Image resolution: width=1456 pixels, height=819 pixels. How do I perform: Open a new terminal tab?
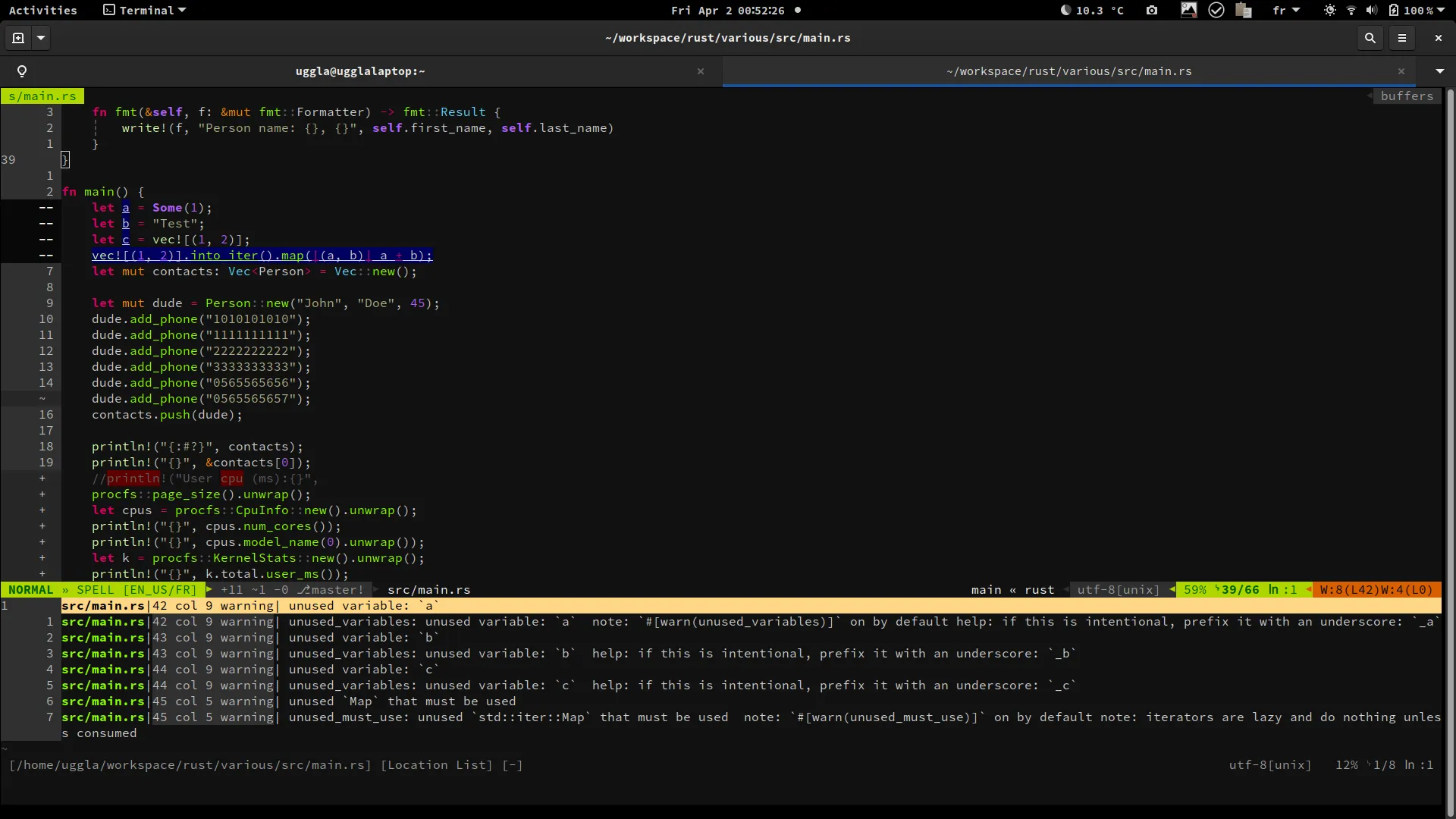pos(18,37)
